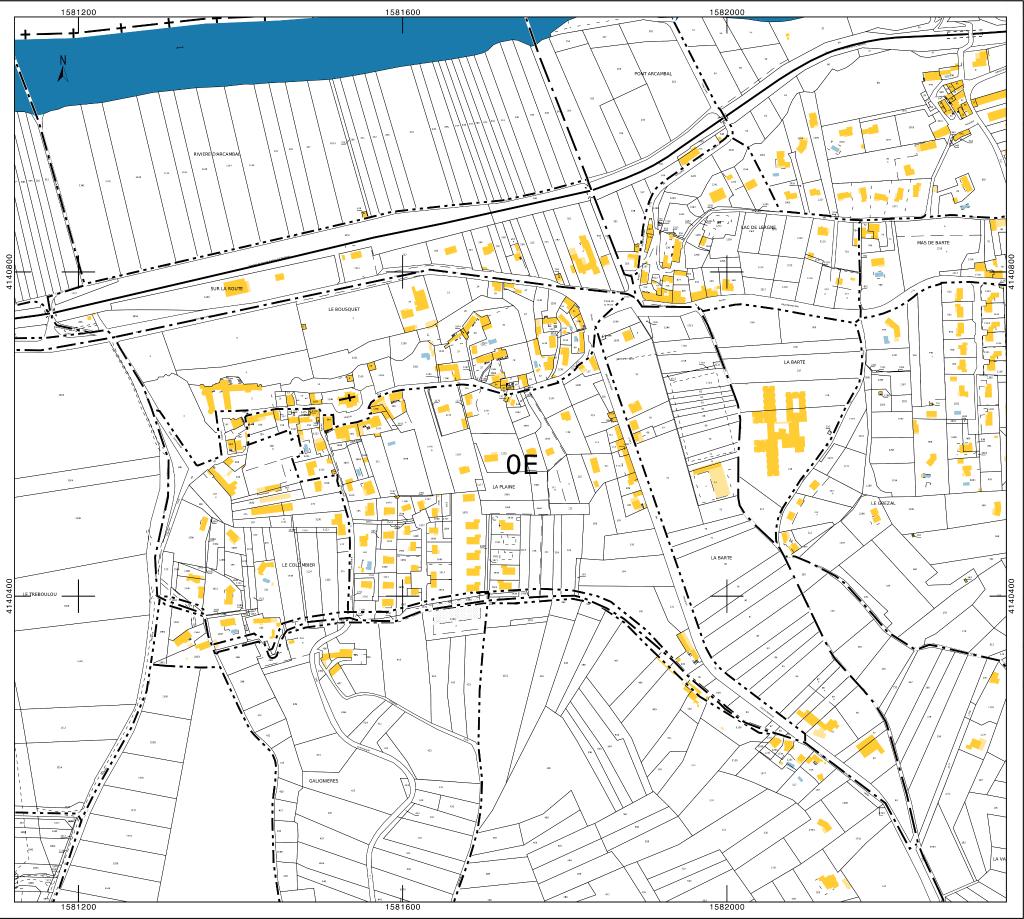Click the 4140400 coordinate on left edge

tap(8, 595)
